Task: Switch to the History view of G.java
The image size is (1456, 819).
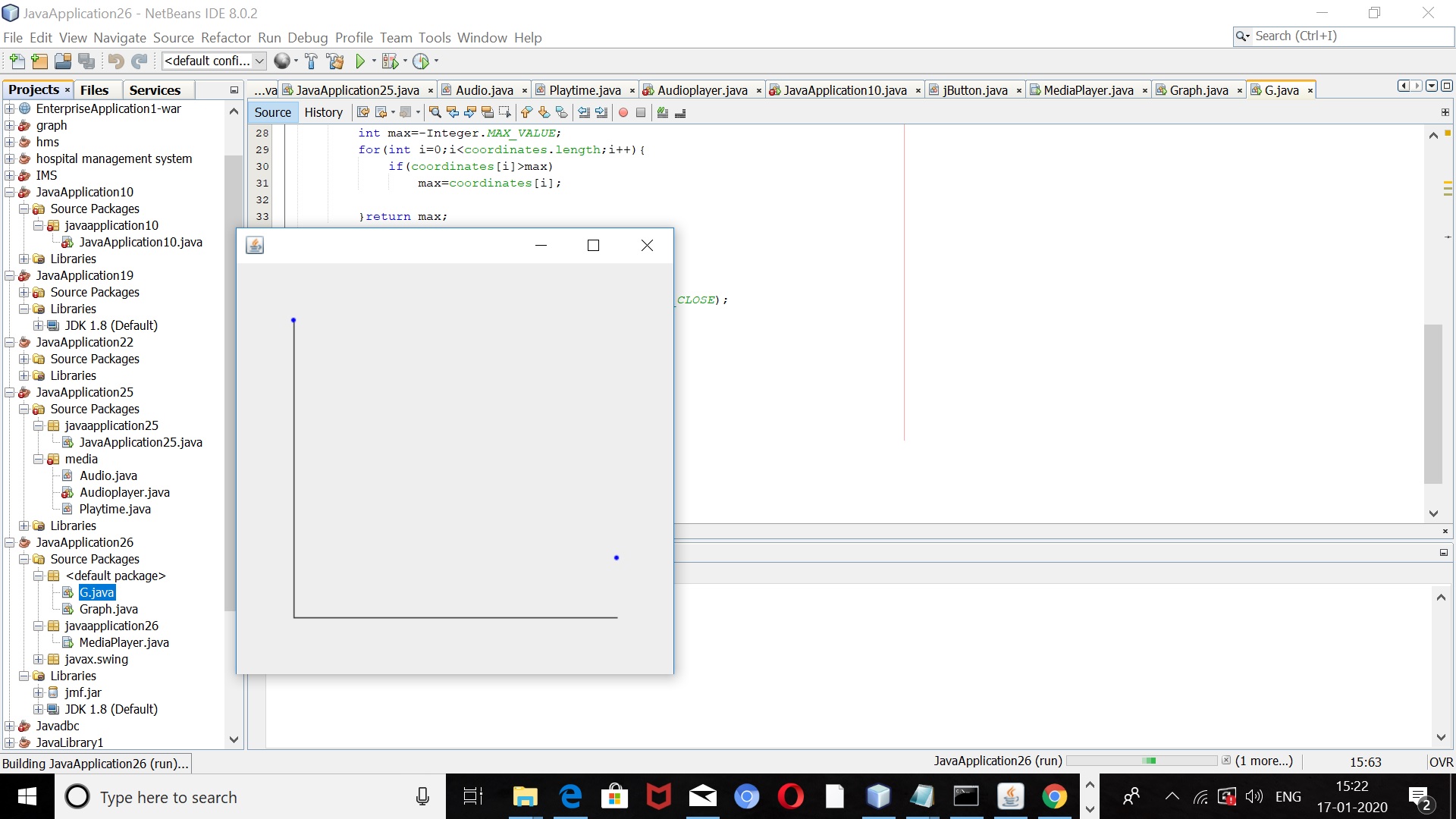Action: (324, 112)
